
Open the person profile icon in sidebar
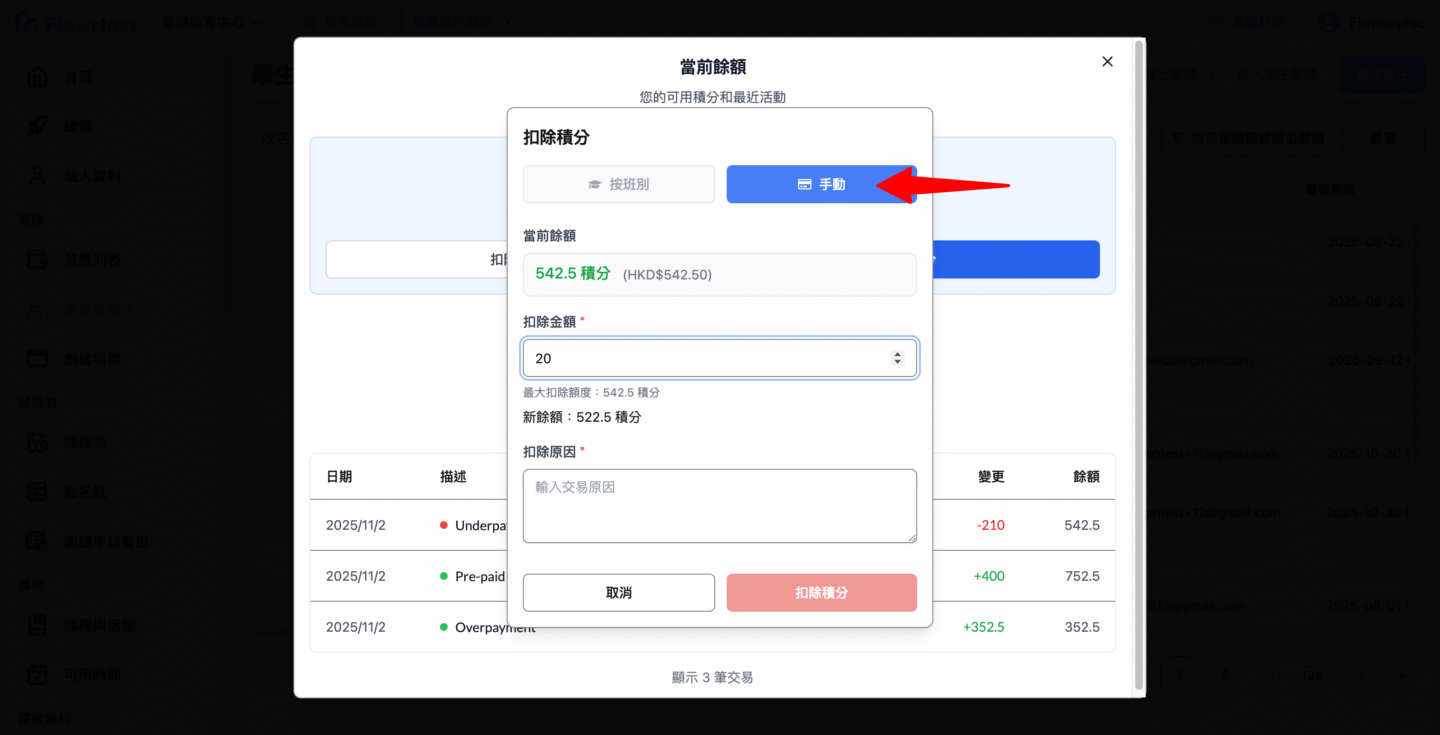click(37, 175)
